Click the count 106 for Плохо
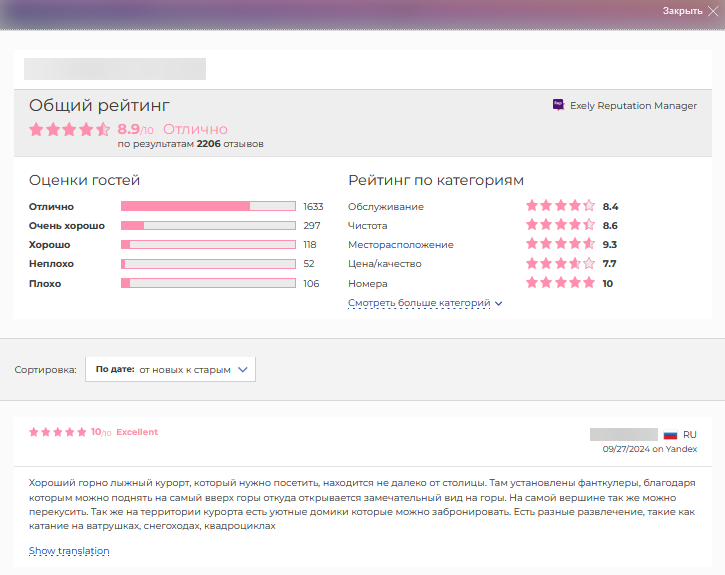The width and height of the screenshot is (725, 575). (311, 283)
